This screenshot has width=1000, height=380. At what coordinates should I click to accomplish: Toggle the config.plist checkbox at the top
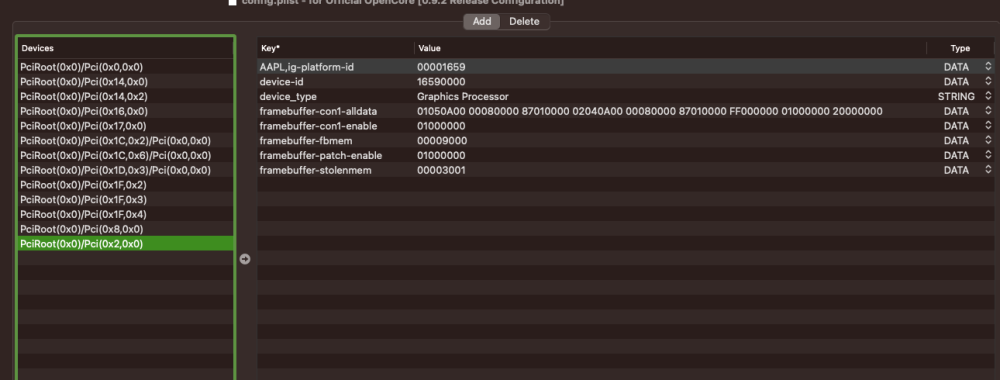click(x=232, y=2)
